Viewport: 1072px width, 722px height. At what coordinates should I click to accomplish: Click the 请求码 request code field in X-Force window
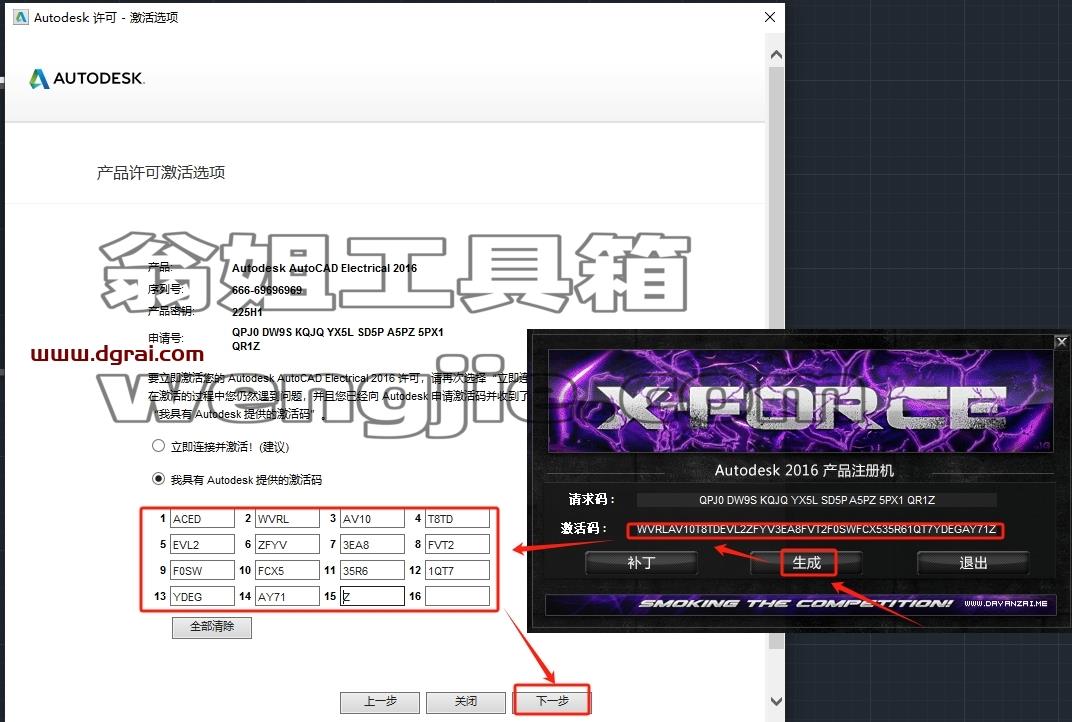(816, 500)
